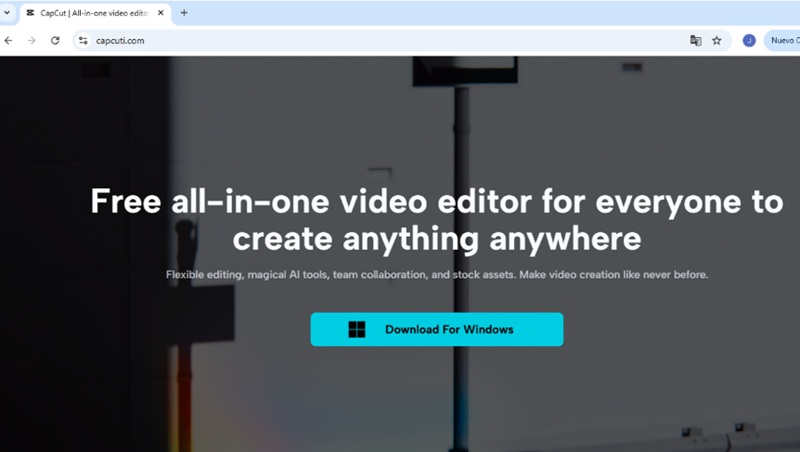
Task: Click the Download For Windows button
Action: (x=437, y=330)
